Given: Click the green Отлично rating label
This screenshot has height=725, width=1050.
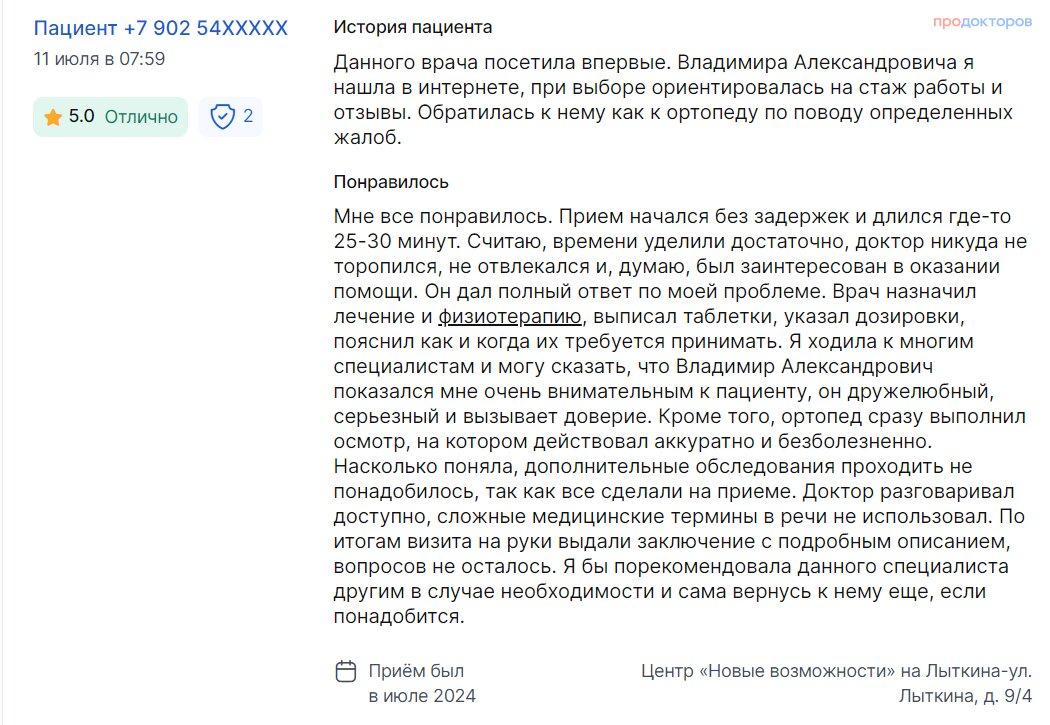Looking at the screenshot, I should [x=141, y=117].
